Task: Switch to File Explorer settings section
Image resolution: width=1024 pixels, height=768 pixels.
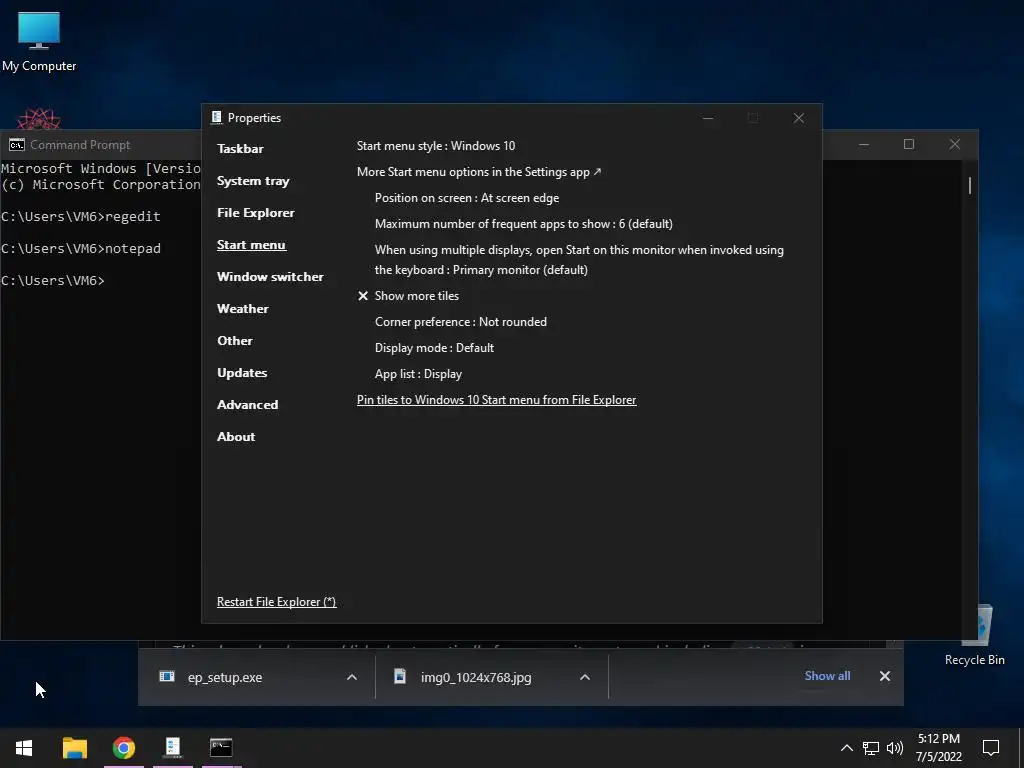Action: [x=255, y=213]
